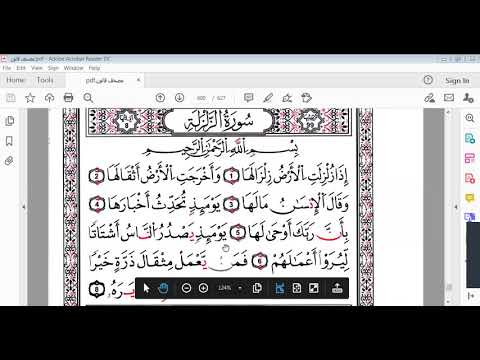Click the first icon in right pane tool list

click(x=470, y=138)
